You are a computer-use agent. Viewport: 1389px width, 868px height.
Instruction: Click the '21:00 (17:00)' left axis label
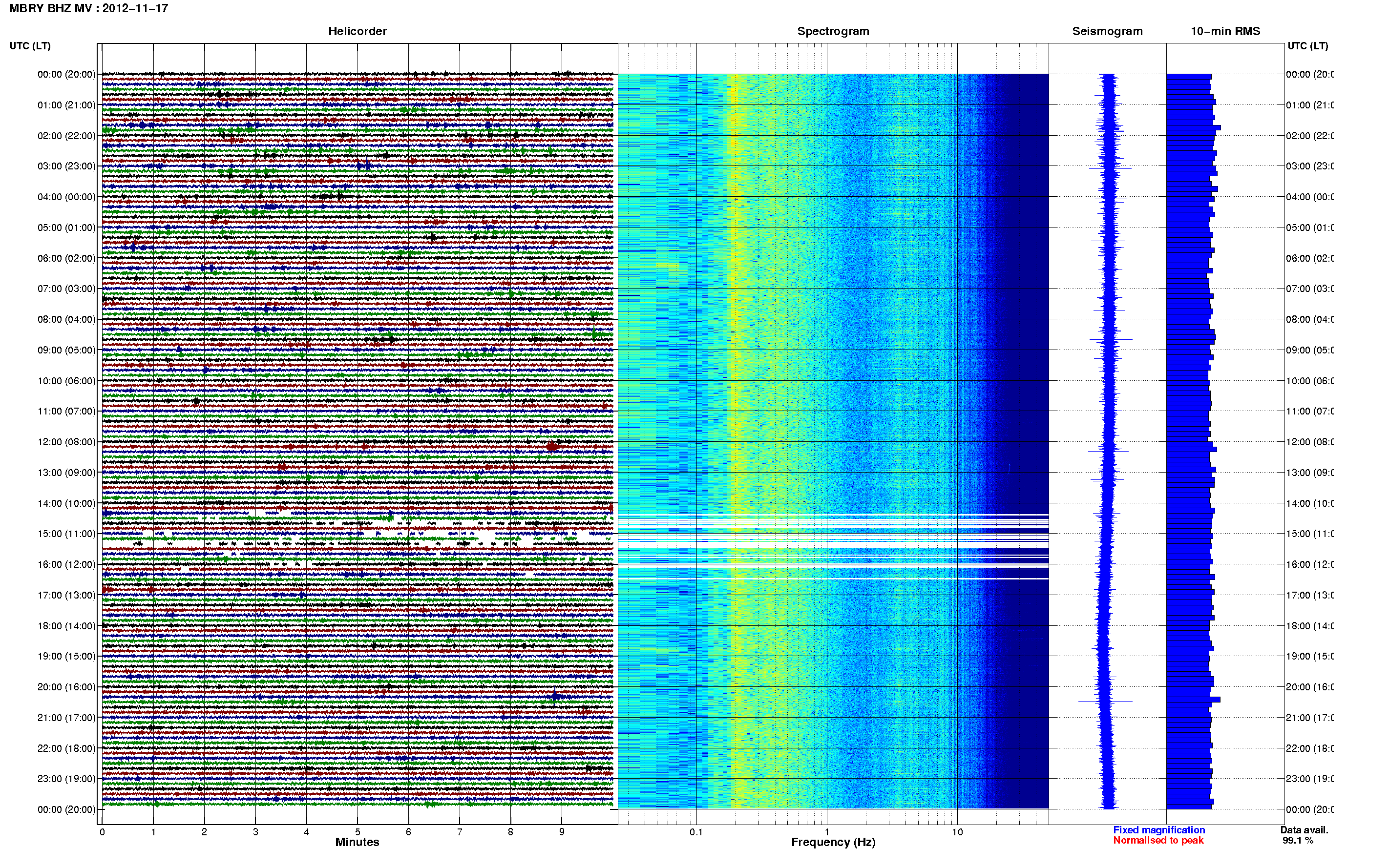[66, 718]
